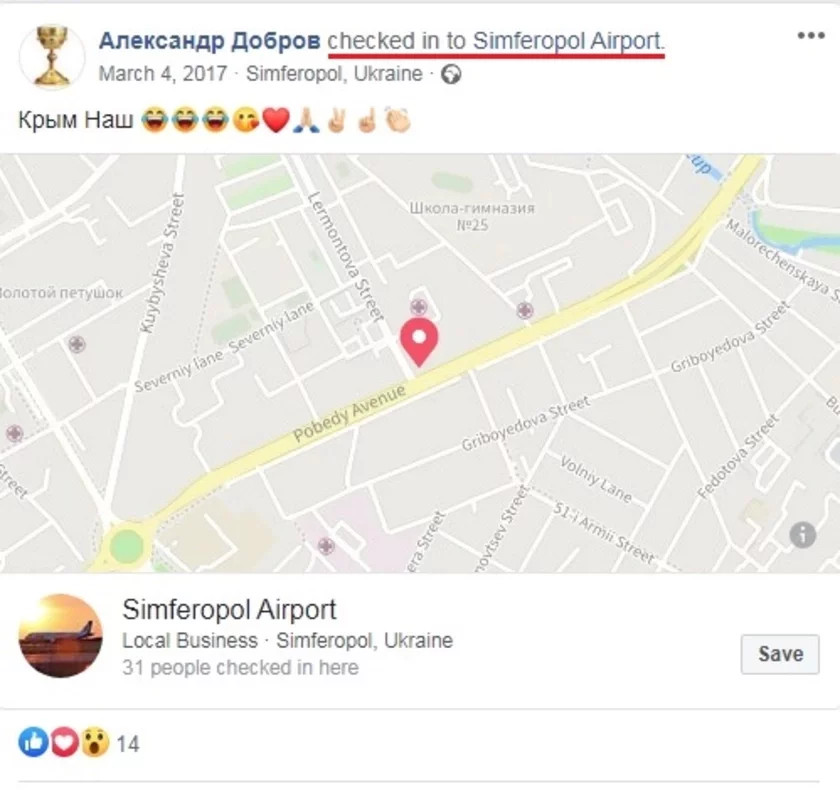Click the public globe privacy icon
The image size is (840, 789).
[x=451, y=74]
